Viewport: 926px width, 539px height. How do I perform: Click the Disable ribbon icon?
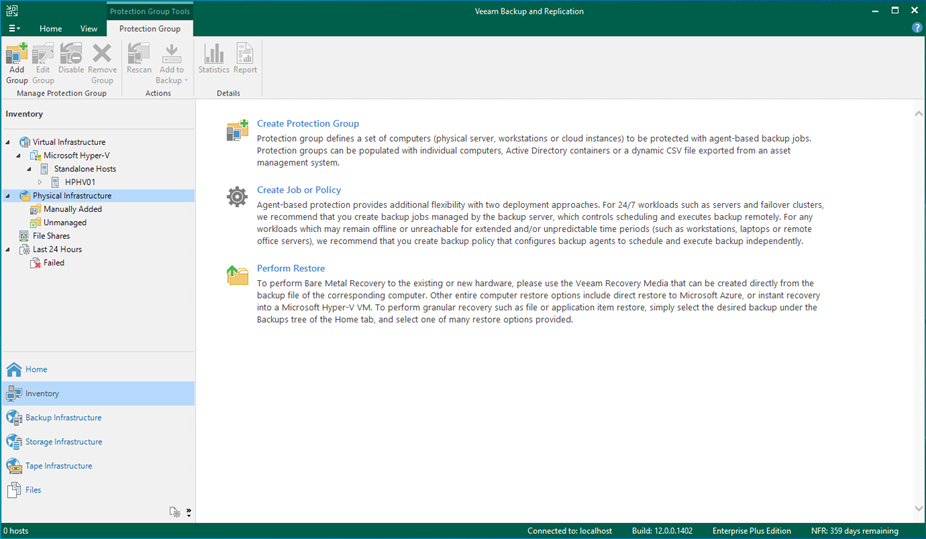(x=71, y=54)
